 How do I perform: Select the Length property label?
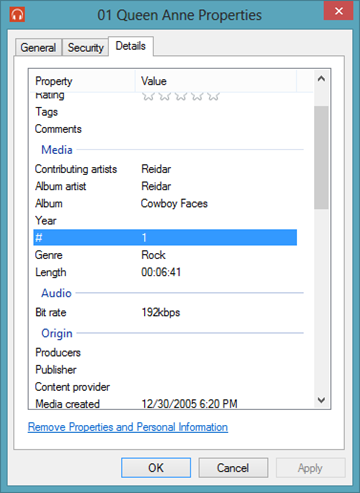pyautogui.click(x=51, y=272)
